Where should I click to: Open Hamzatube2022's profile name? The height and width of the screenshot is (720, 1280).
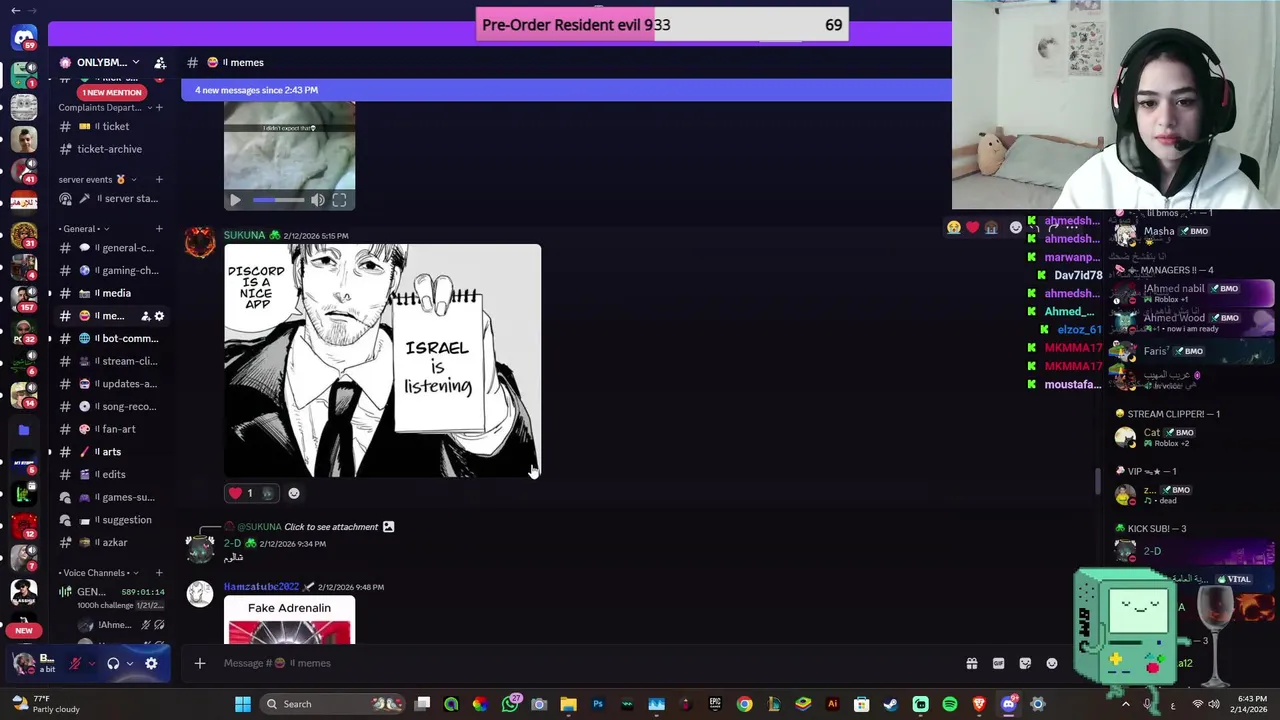pyautogui.click(x=261, y=587)
